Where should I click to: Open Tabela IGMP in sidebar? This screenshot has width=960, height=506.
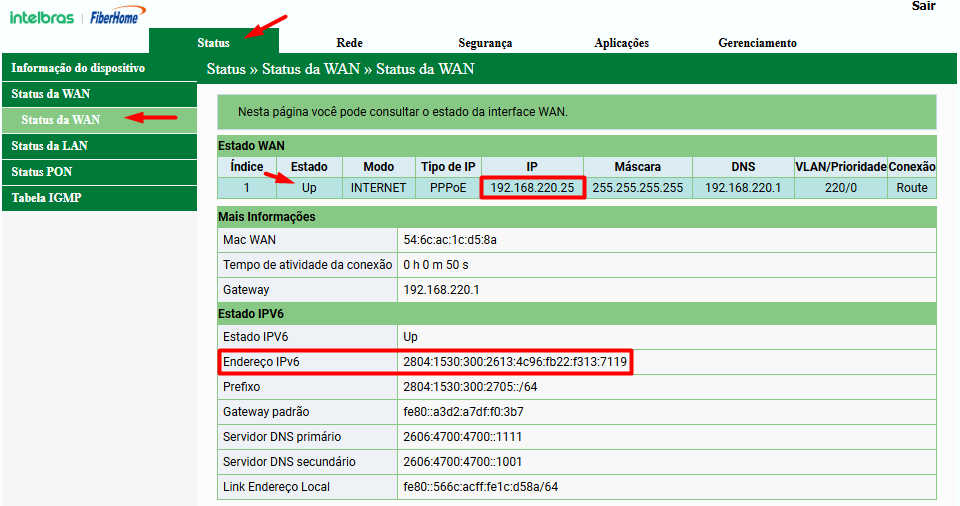(x=99, y=198)
